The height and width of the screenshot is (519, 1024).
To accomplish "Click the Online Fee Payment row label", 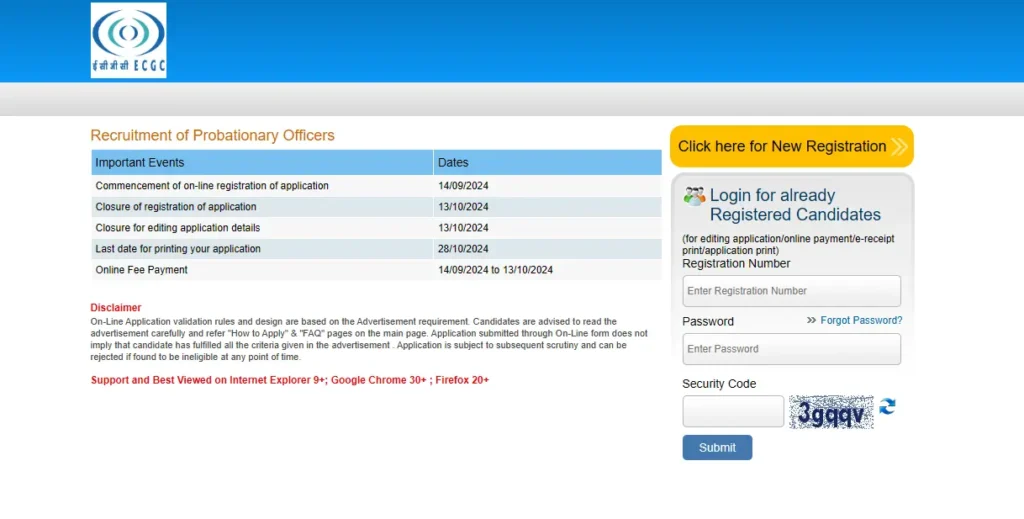I will [141, 270].
